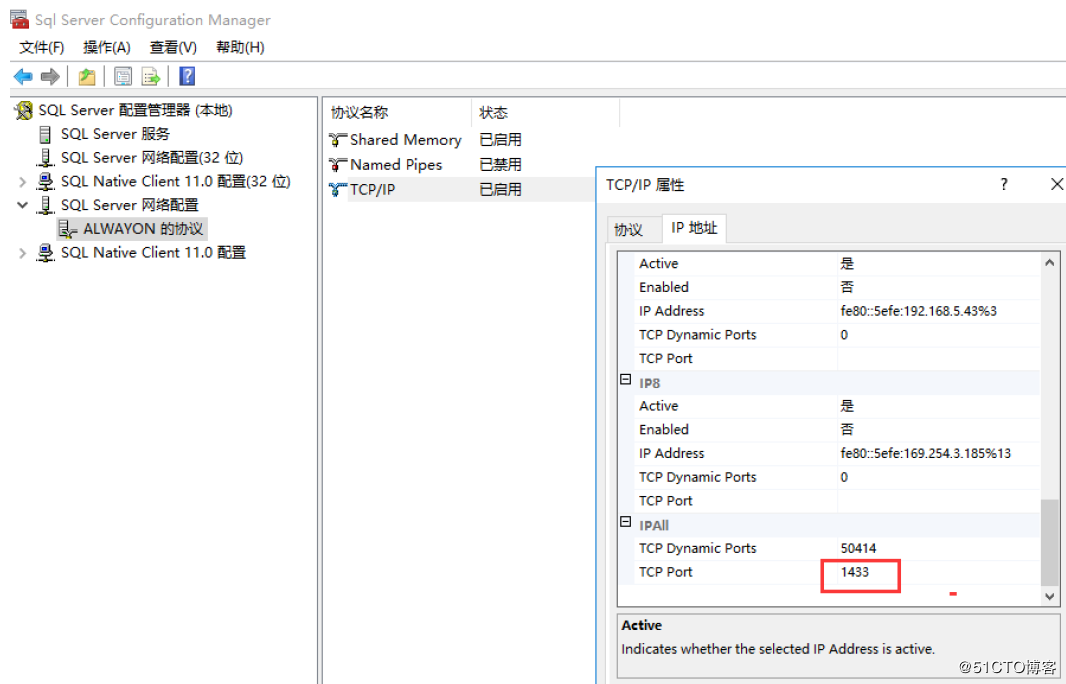
Task: Select the SQL Server 配置管理器 (本地) root
Action: click(135, 110)
